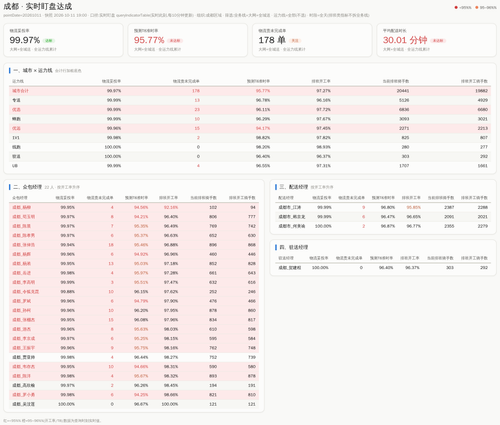Click the large 99.97% KPI value
Viewport: 500px width, 425px height.
(x=25, y=40)
